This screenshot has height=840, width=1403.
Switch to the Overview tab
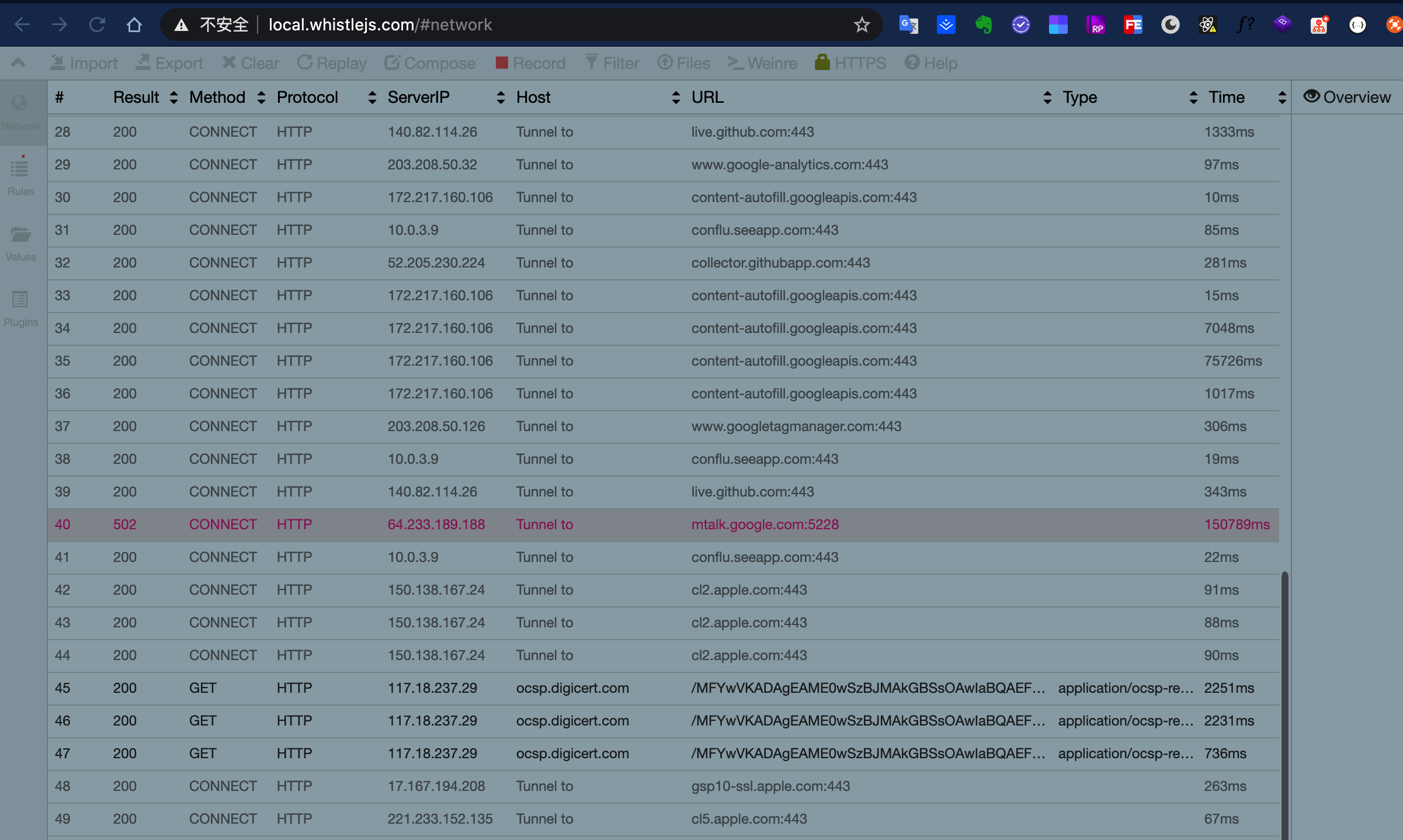click(x=1347, y=98)
